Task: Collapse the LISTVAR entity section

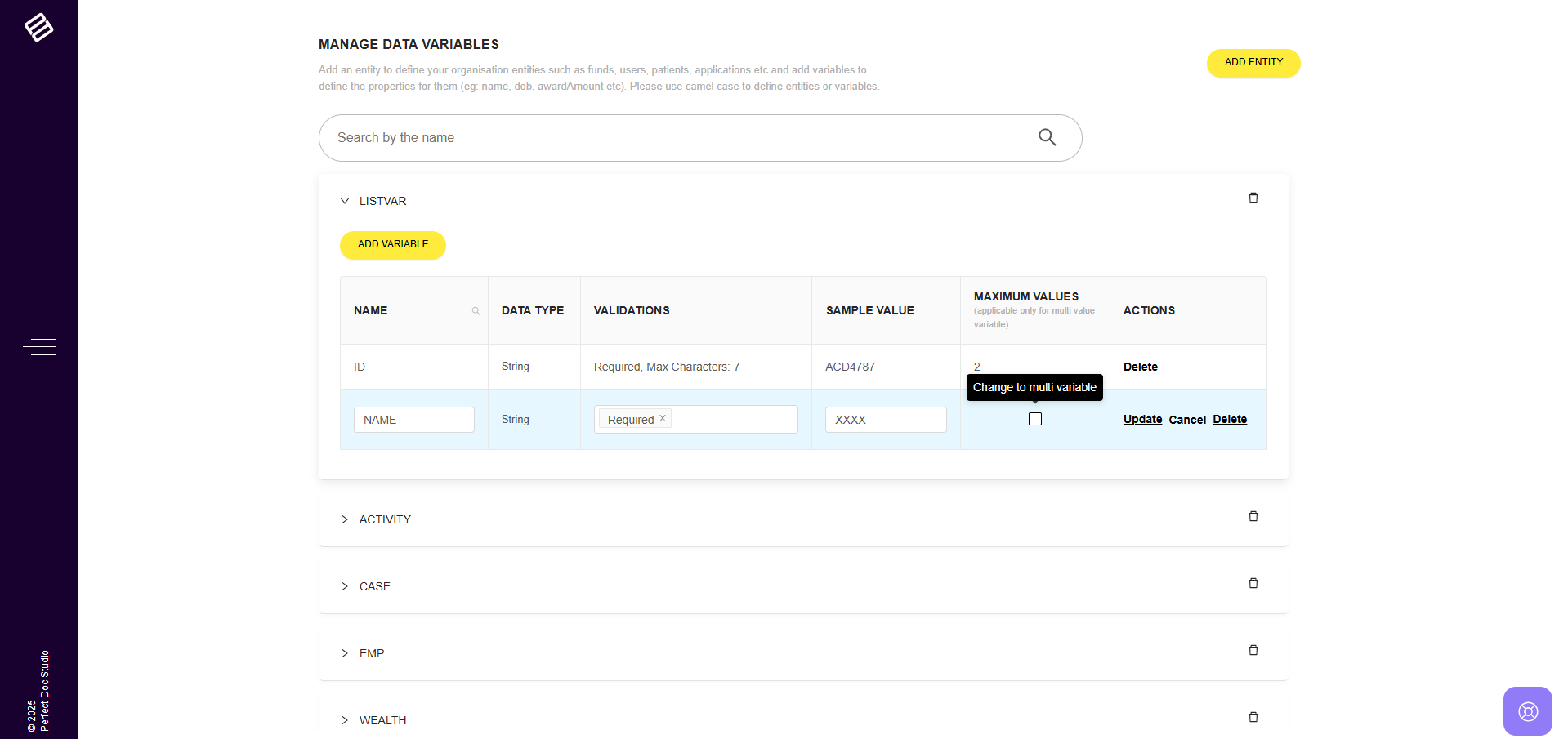Action: [x=345, y=201]
